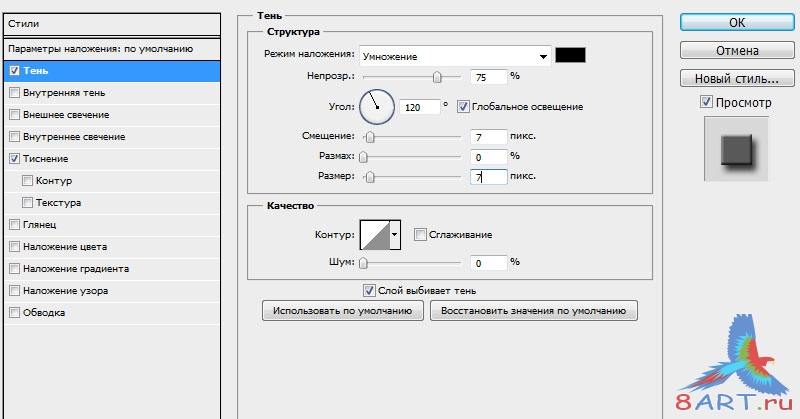Click the Непрозр. opacity slider handle
This screenshot has width=800, height=419.
pos(437,77)
